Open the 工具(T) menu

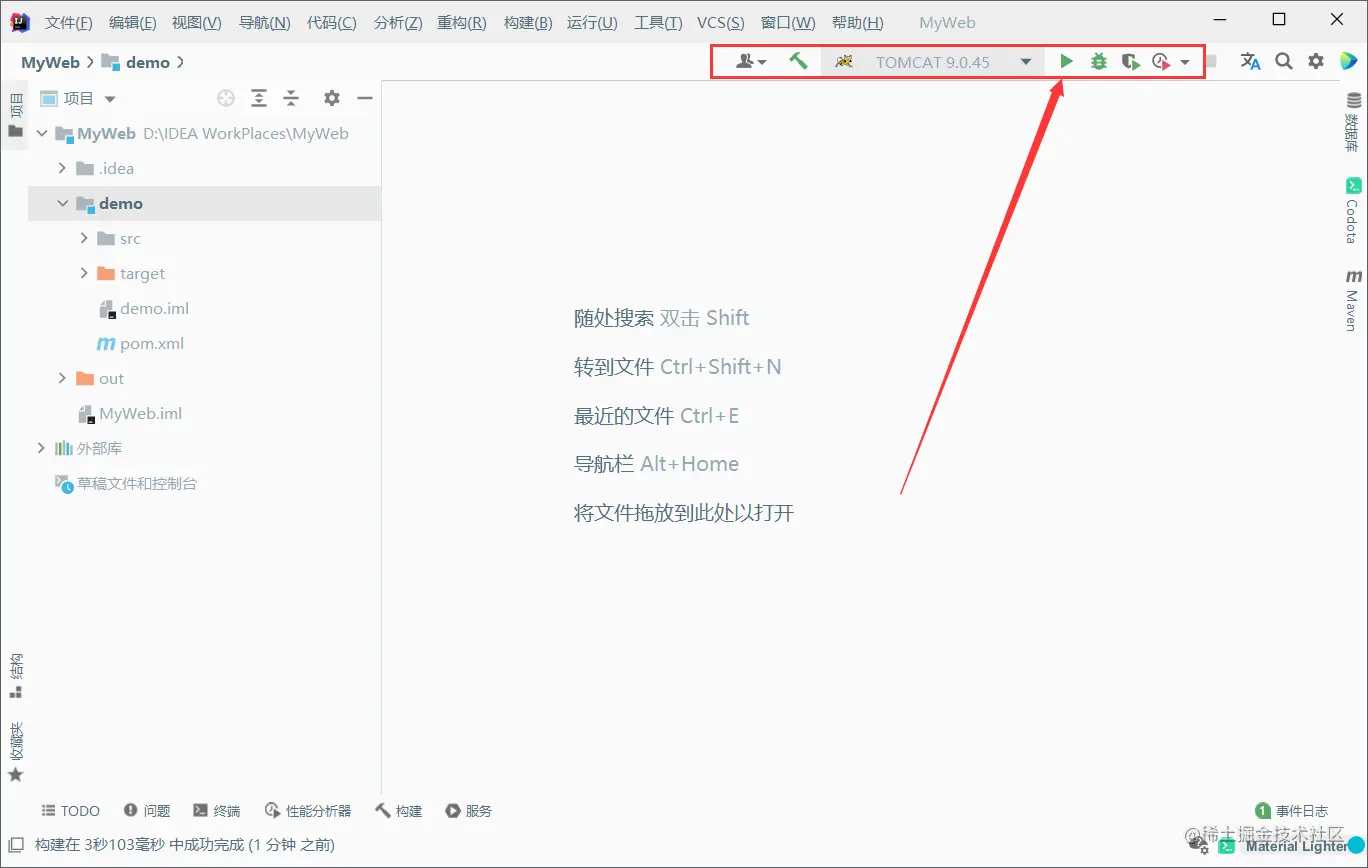pos(658,22)
